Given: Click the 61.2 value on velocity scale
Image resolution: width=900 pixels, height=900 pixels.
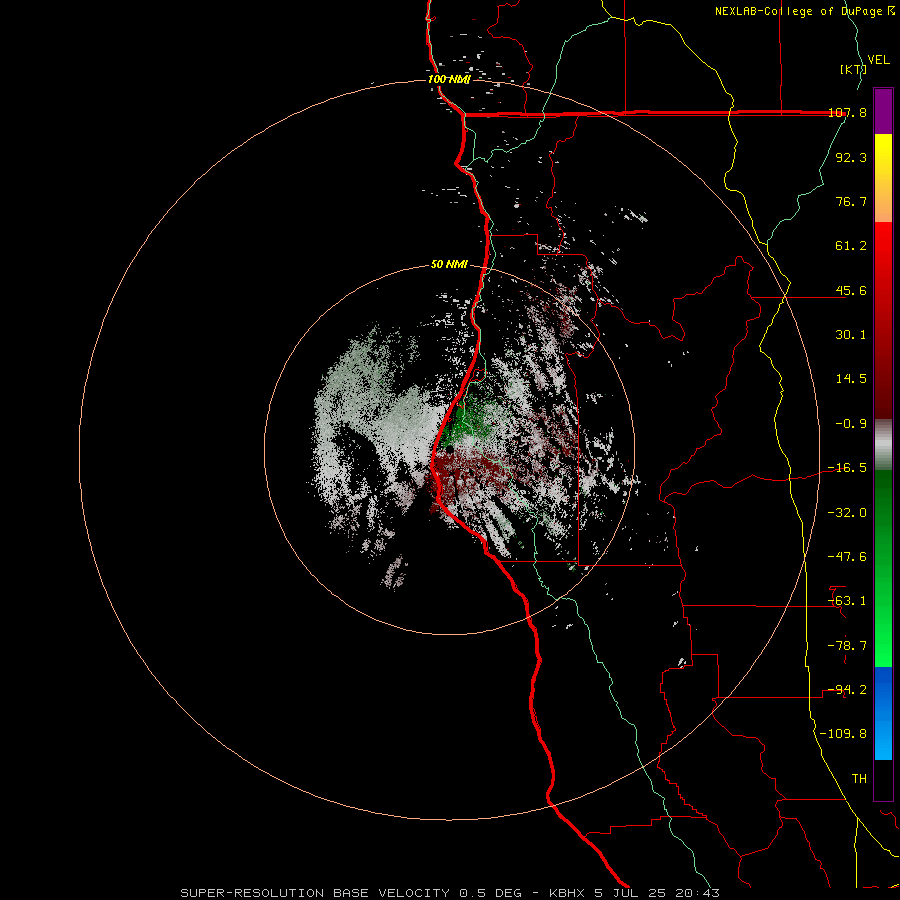Looking at the screenshot, I should coord(851,246).
